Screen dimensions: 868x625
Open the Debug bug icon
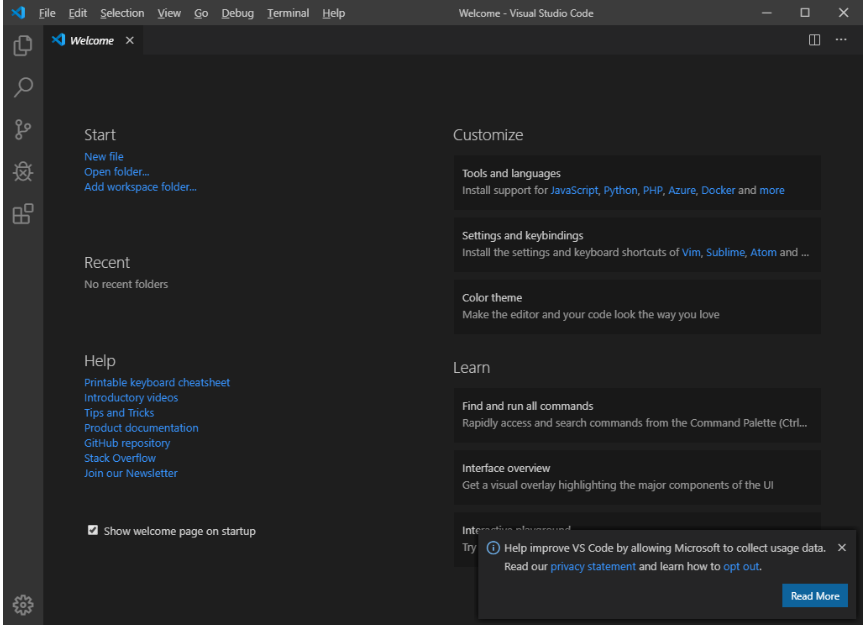[23, 172]
